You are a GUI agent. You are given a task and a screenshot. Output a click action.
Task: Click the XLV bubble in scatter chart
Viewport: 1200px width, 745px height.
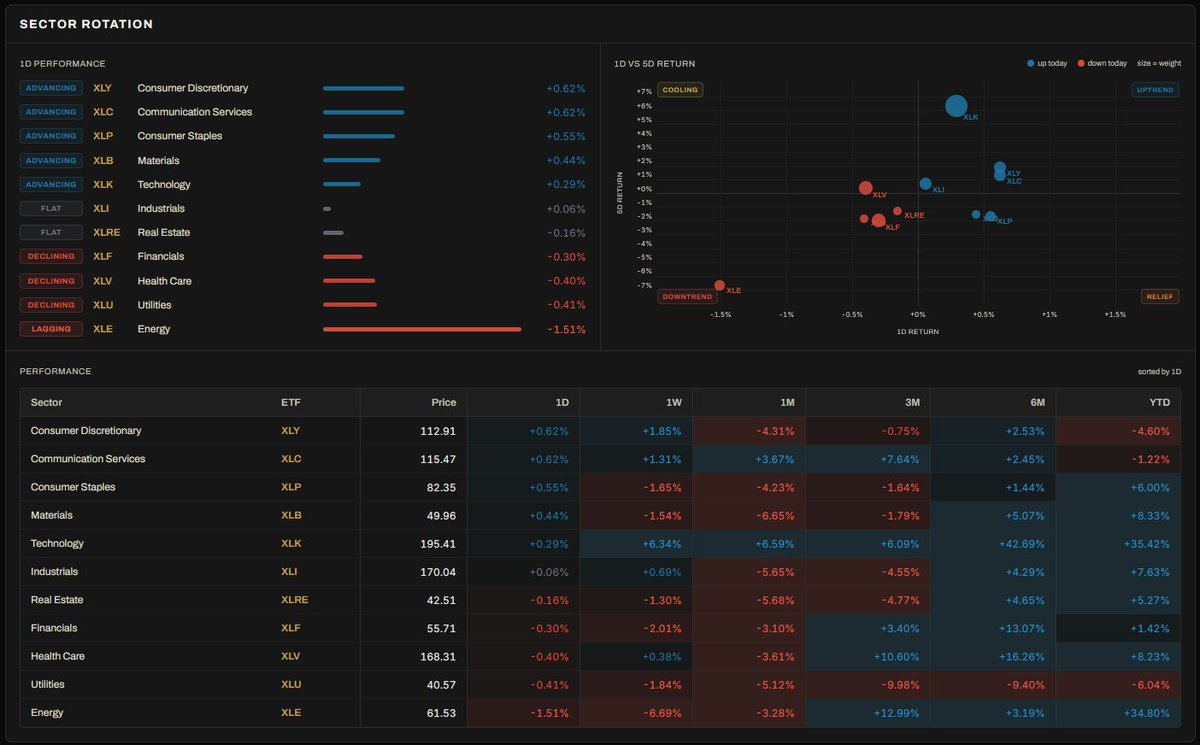point(866,188)
